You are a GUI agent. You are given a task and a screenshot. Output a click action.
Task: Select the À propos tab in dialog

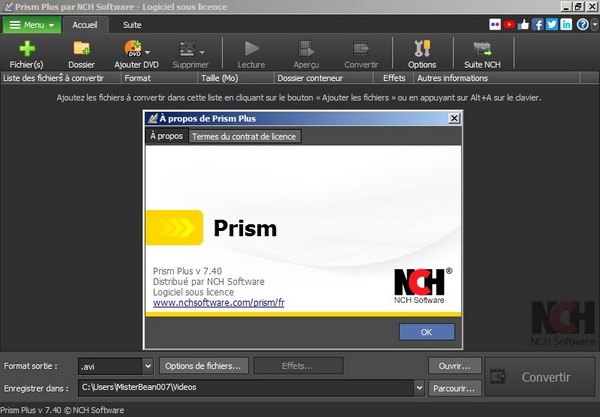coord(166,136)
